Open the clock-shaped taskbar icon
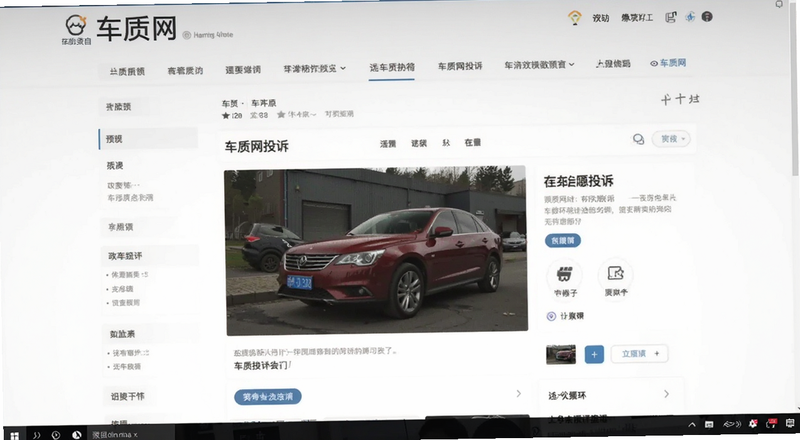This screenshot has width=800, height=440. click(56, 435)
